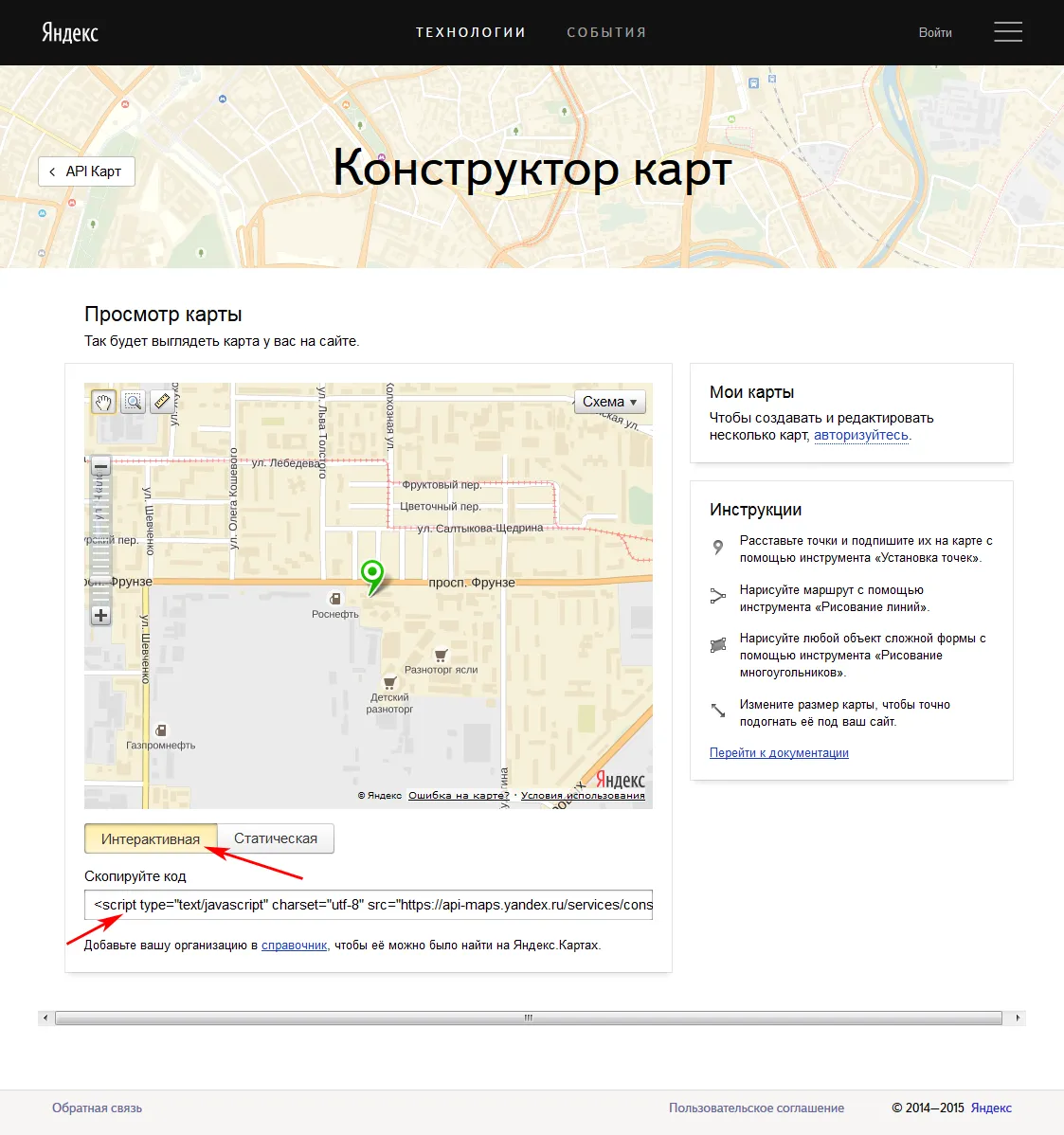Viewport: 1064px width, 1135px height.
Task: Open Перейти к документации link
Action: point(779,753)
